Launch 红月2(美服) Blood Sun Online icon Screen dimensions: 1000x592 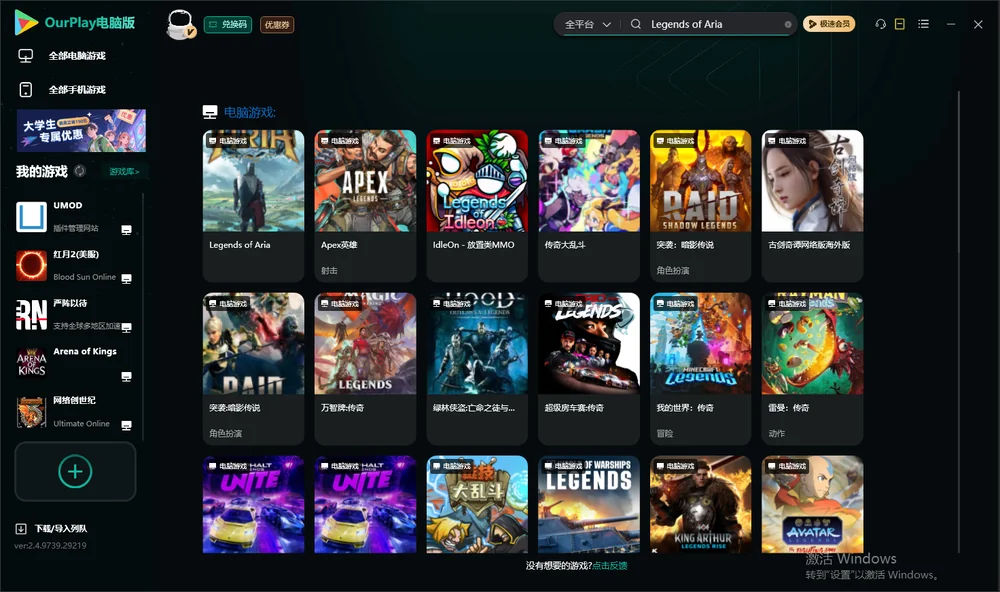pyautogui.click(x=31, y=266)
